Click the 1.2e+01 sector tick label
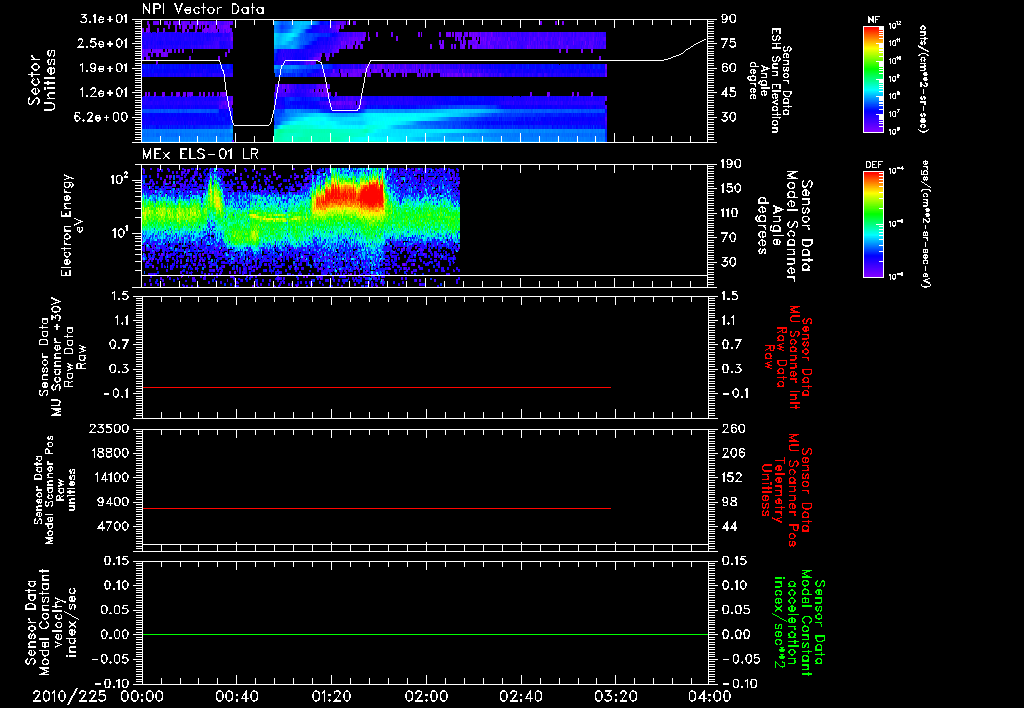The height and width of the screenshot is (708, 1024). click(103, 93)
